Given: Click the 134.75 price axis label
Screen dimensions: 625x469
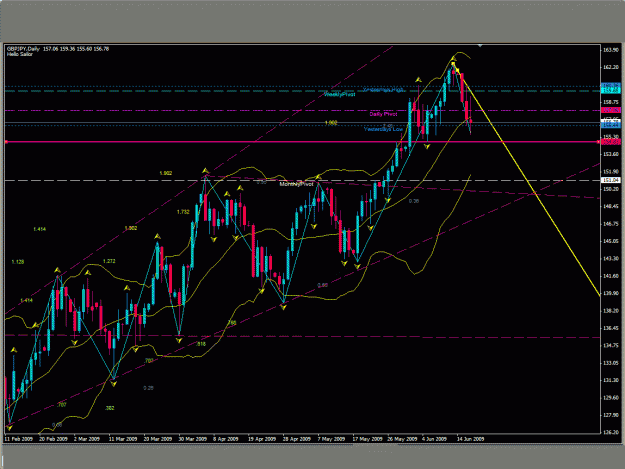Looking at the screenshot, I should pyautogui.click(x=611, y=345).
